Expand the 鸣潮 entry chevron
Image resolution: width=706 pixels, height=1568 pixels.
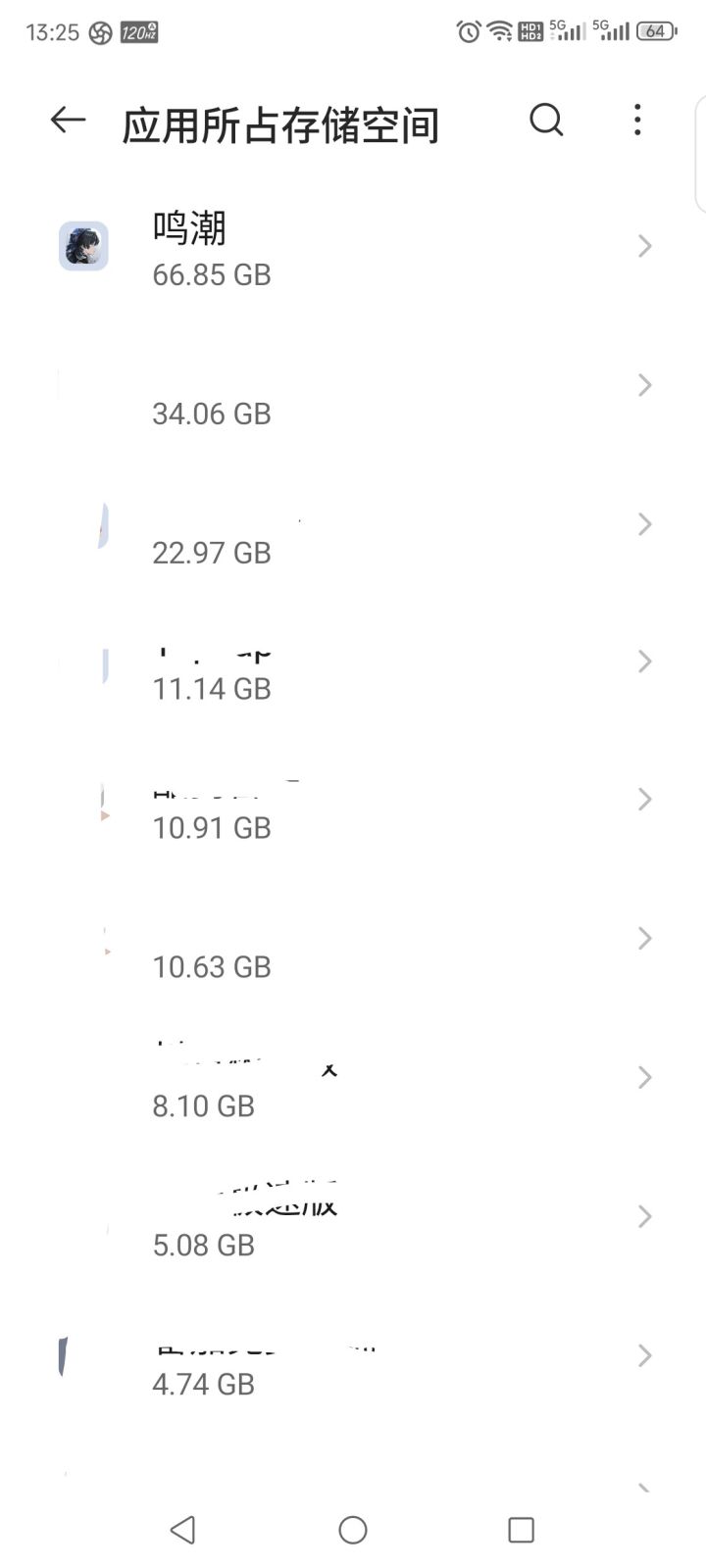644,246
